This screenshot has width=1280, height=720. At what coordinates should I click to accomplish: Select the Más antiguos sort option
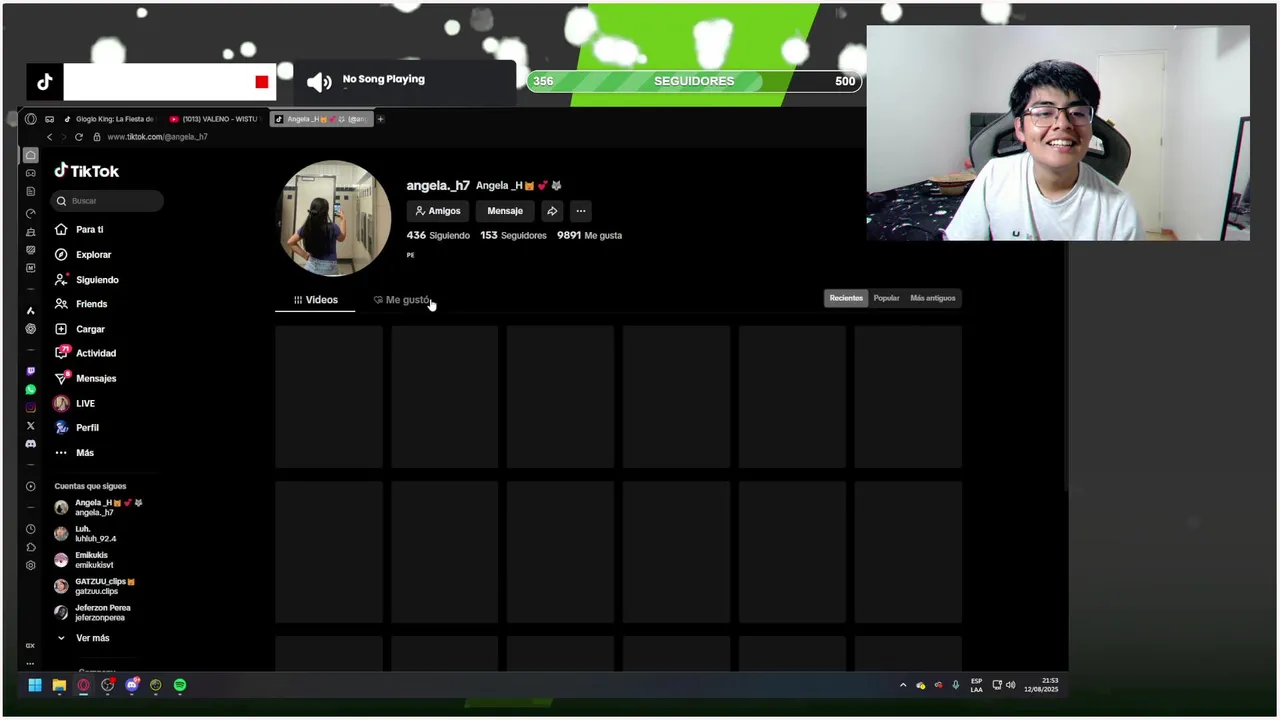tap(933, 298)
